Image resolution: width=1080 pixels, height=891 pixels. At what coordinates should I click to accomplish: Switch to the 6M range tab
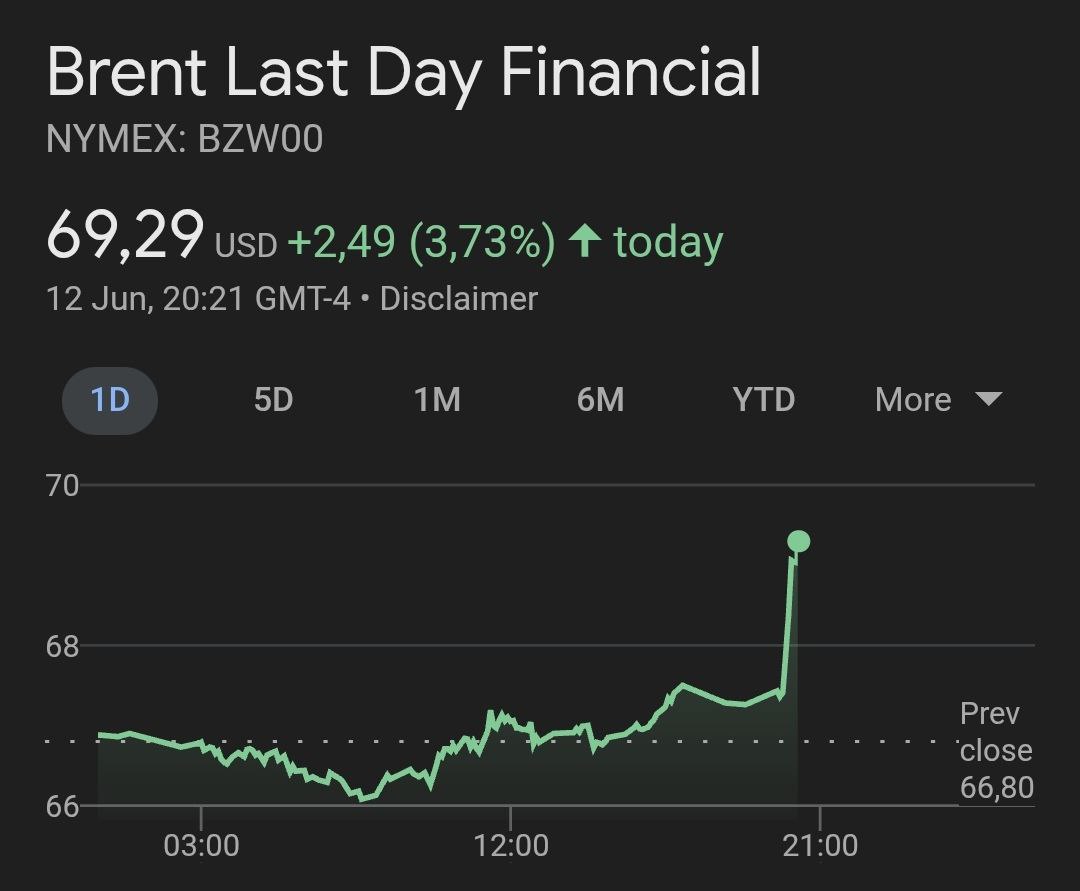point(600,400)
